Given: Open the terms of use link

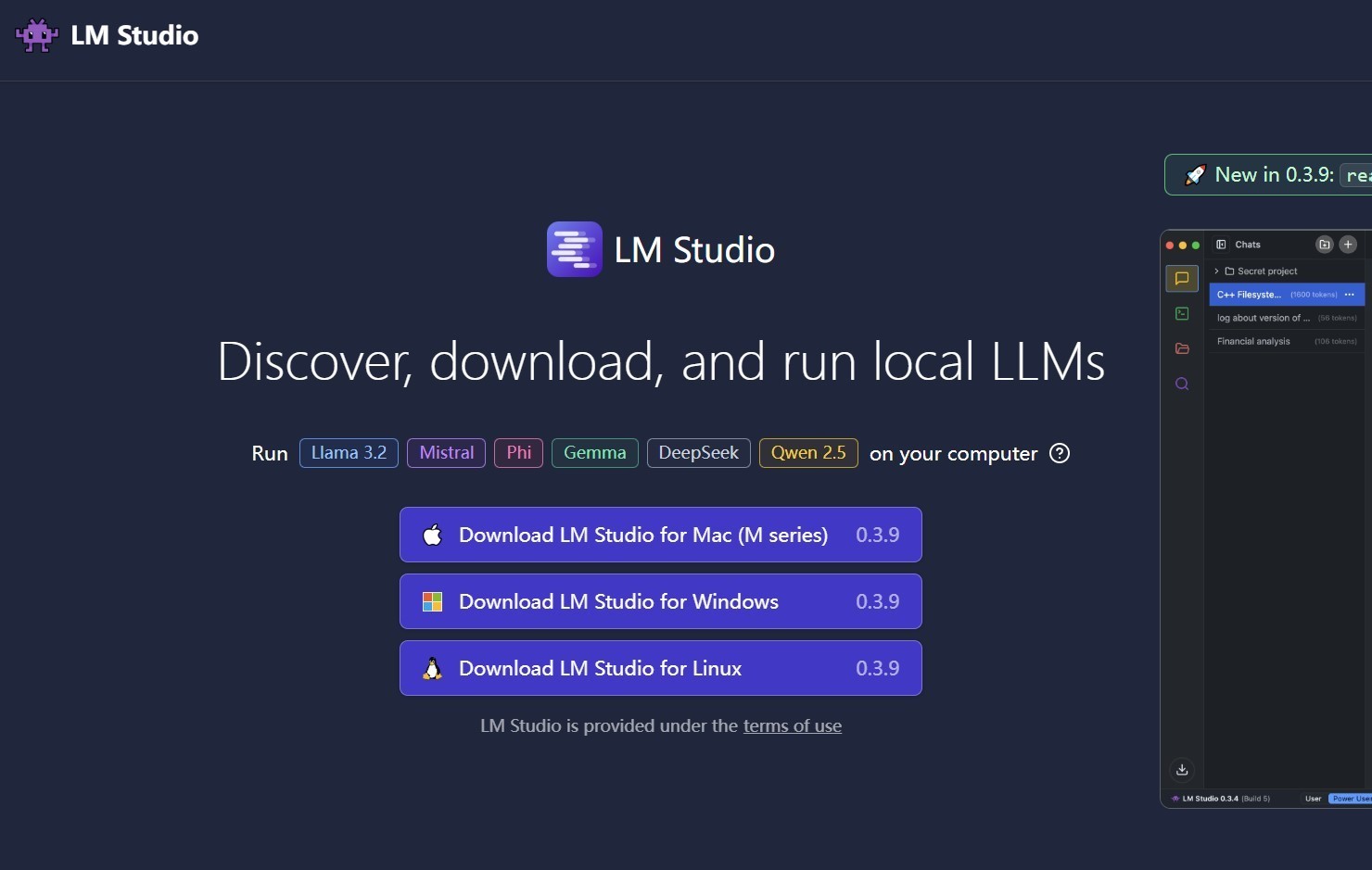Looking at the screenshot, I should [793, 725].
